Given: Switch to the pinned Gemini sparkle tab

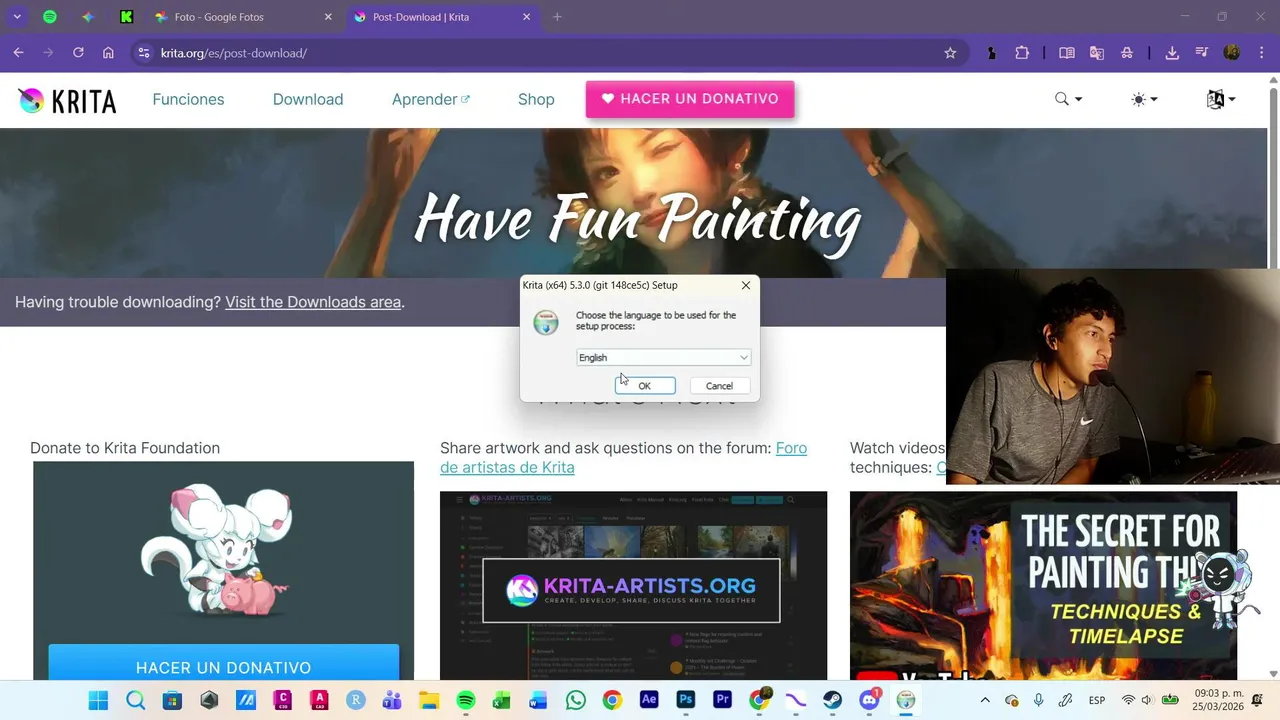Looking at the screenshot, I should (x=88, y=17).
